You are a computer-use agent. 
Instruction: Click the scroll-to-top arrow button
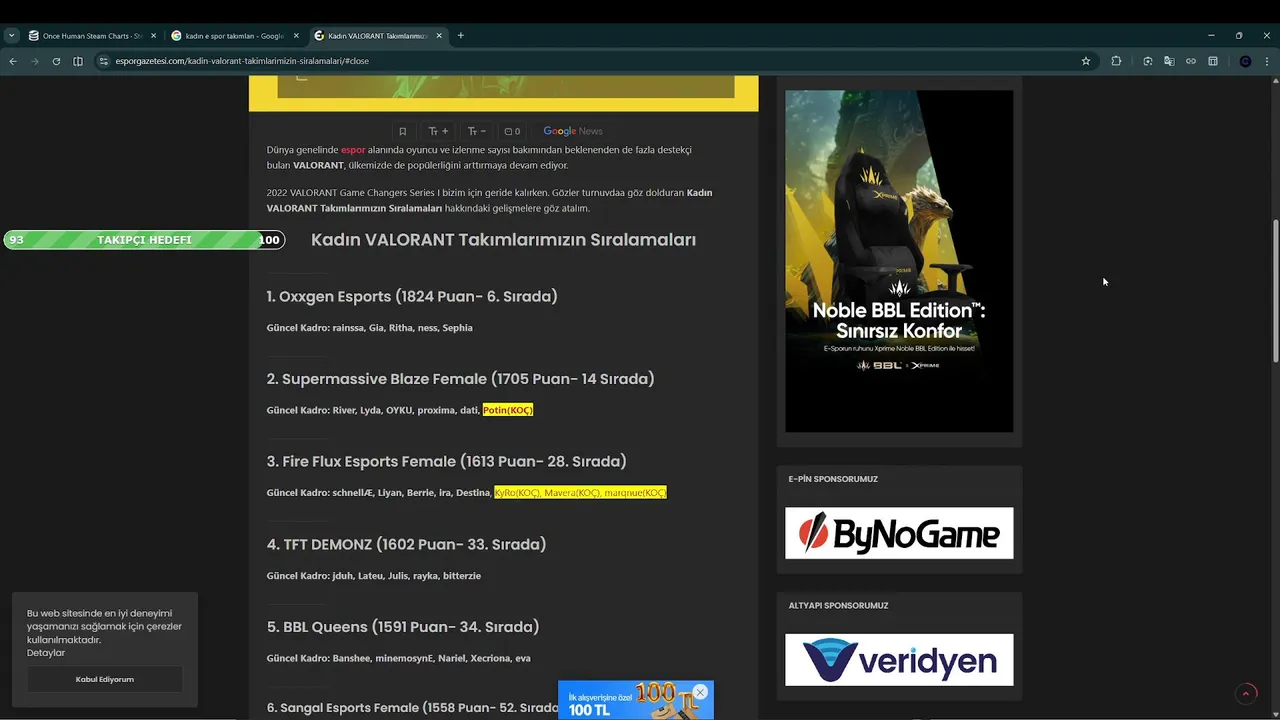click(x=1246, y=693)
